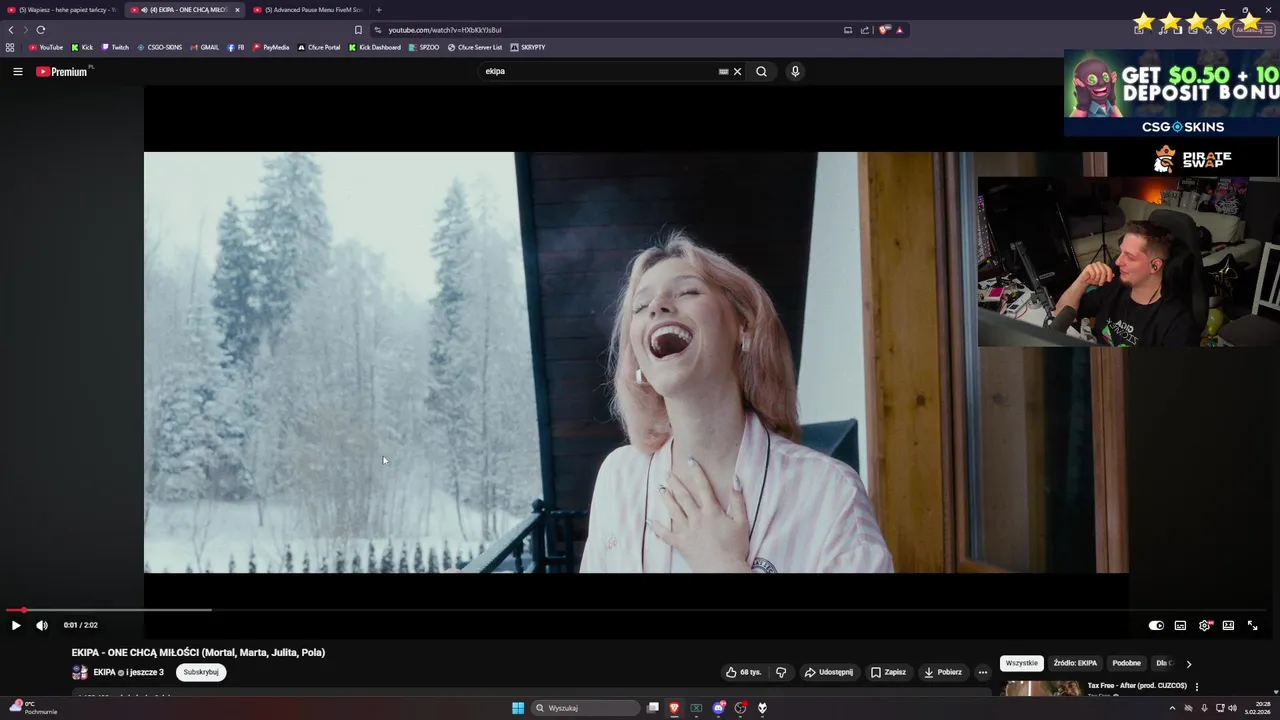
Task: Turn on subtitles in player
Action: click(1180, 625)
